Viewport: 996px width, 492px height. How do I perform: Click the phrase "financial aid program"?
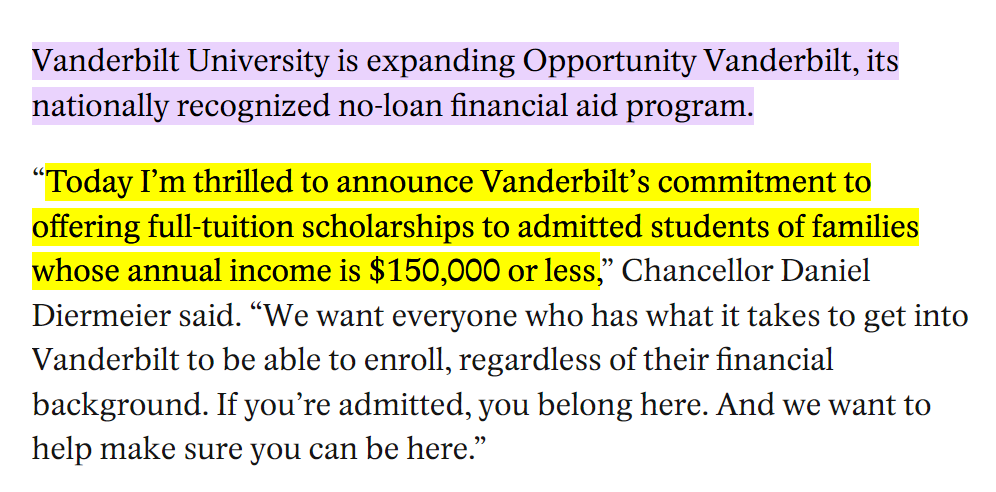point(598,107)
